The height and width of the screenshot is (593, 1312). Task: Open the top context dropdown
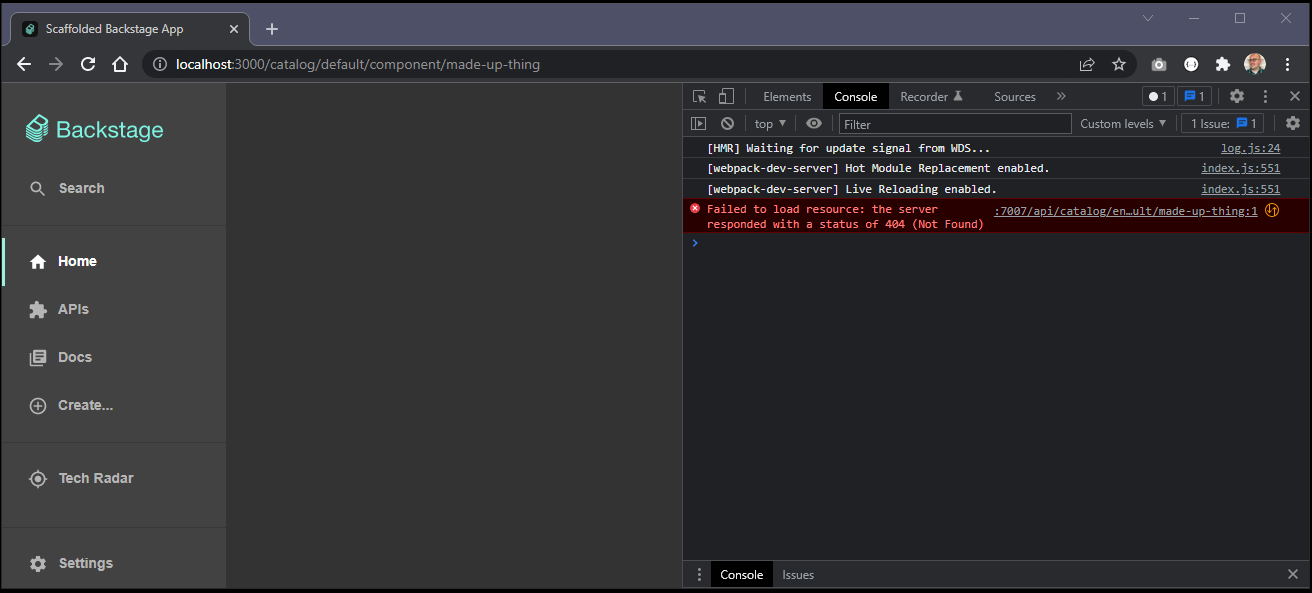coord(770,124)
